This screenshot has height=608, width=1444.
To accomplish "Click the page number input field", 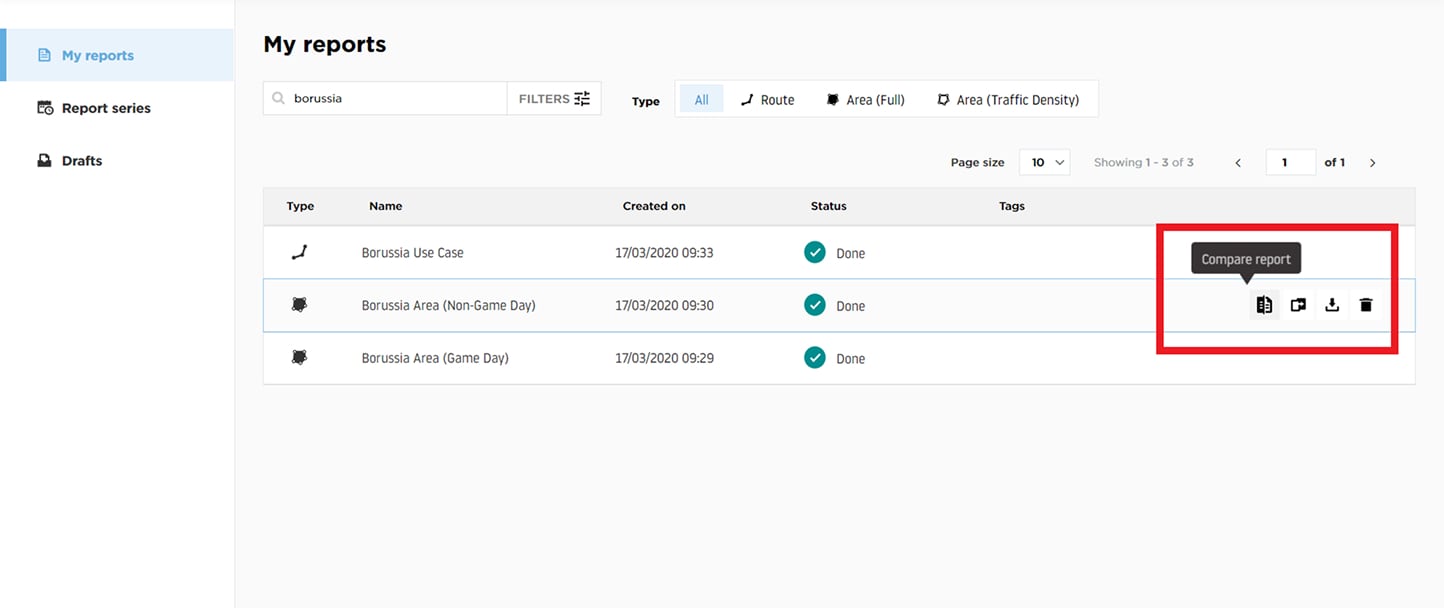I will pyautogui.click(x=1290, y=162).
